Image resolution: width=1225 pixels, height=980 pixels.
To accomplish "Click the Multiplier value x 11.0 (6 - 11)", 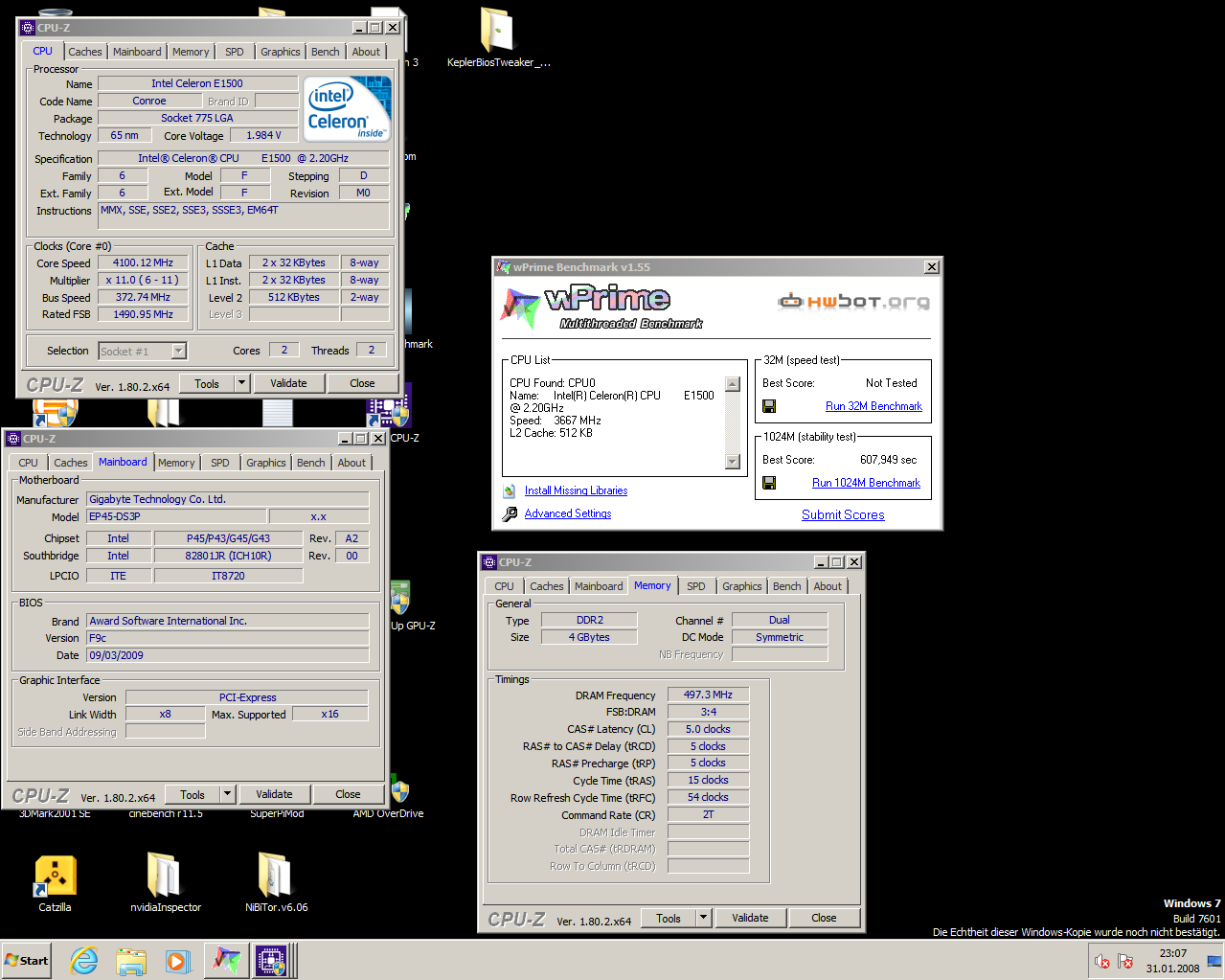I will (x=144, y=280).
